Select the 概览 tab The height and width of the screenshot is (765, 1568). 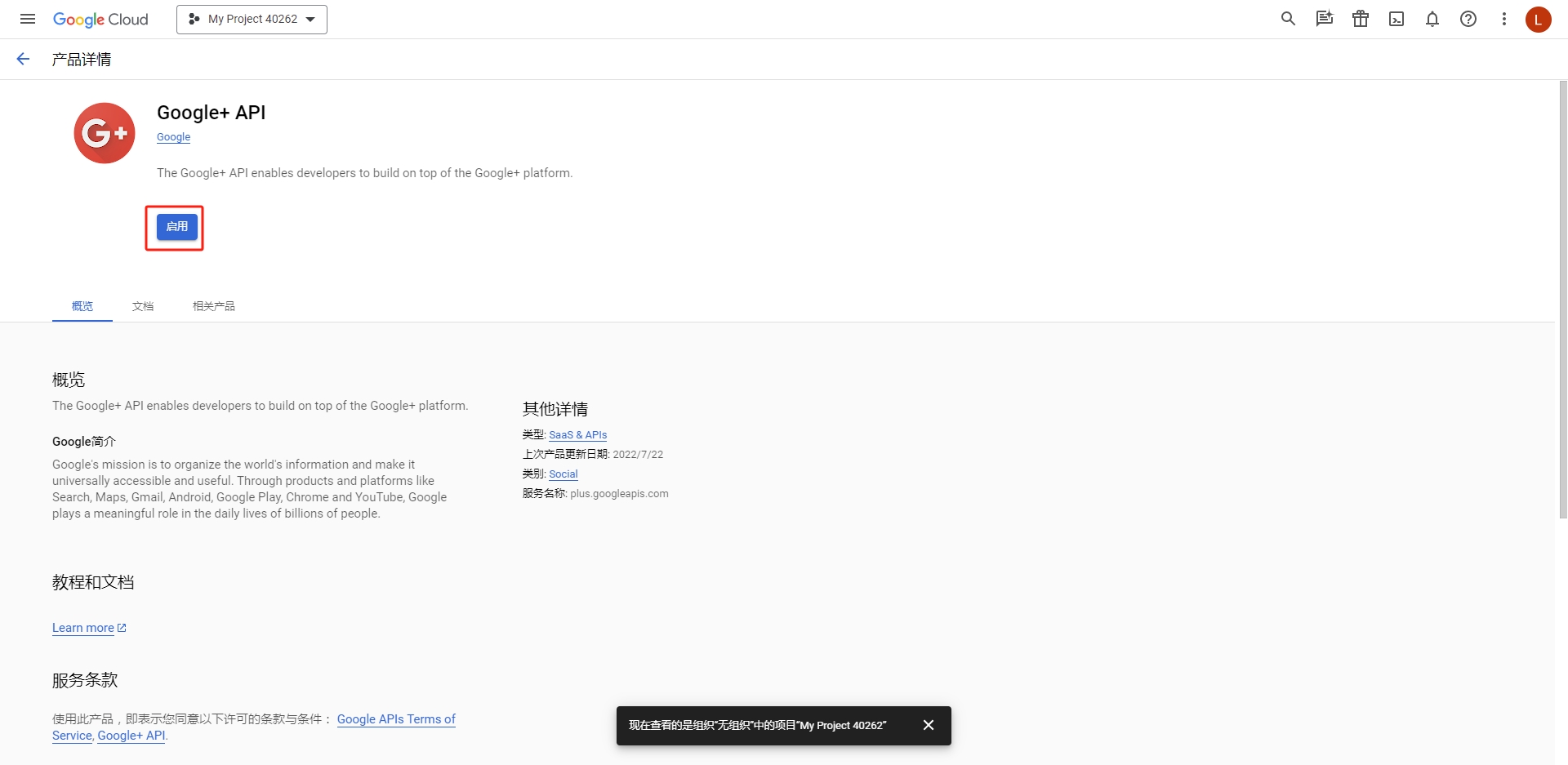[82, 306]
